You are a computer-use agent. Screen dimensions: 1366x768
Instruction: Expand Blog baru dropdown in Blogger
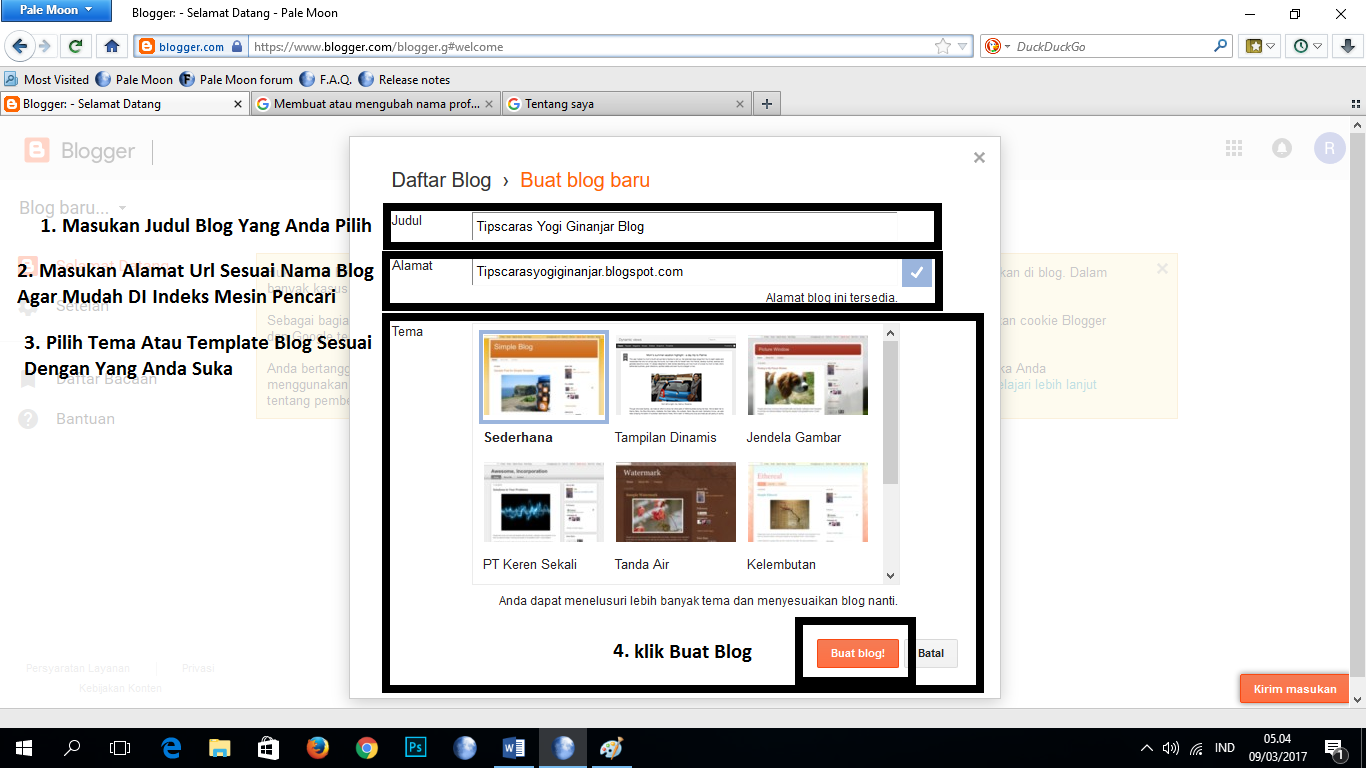point(73,208)
